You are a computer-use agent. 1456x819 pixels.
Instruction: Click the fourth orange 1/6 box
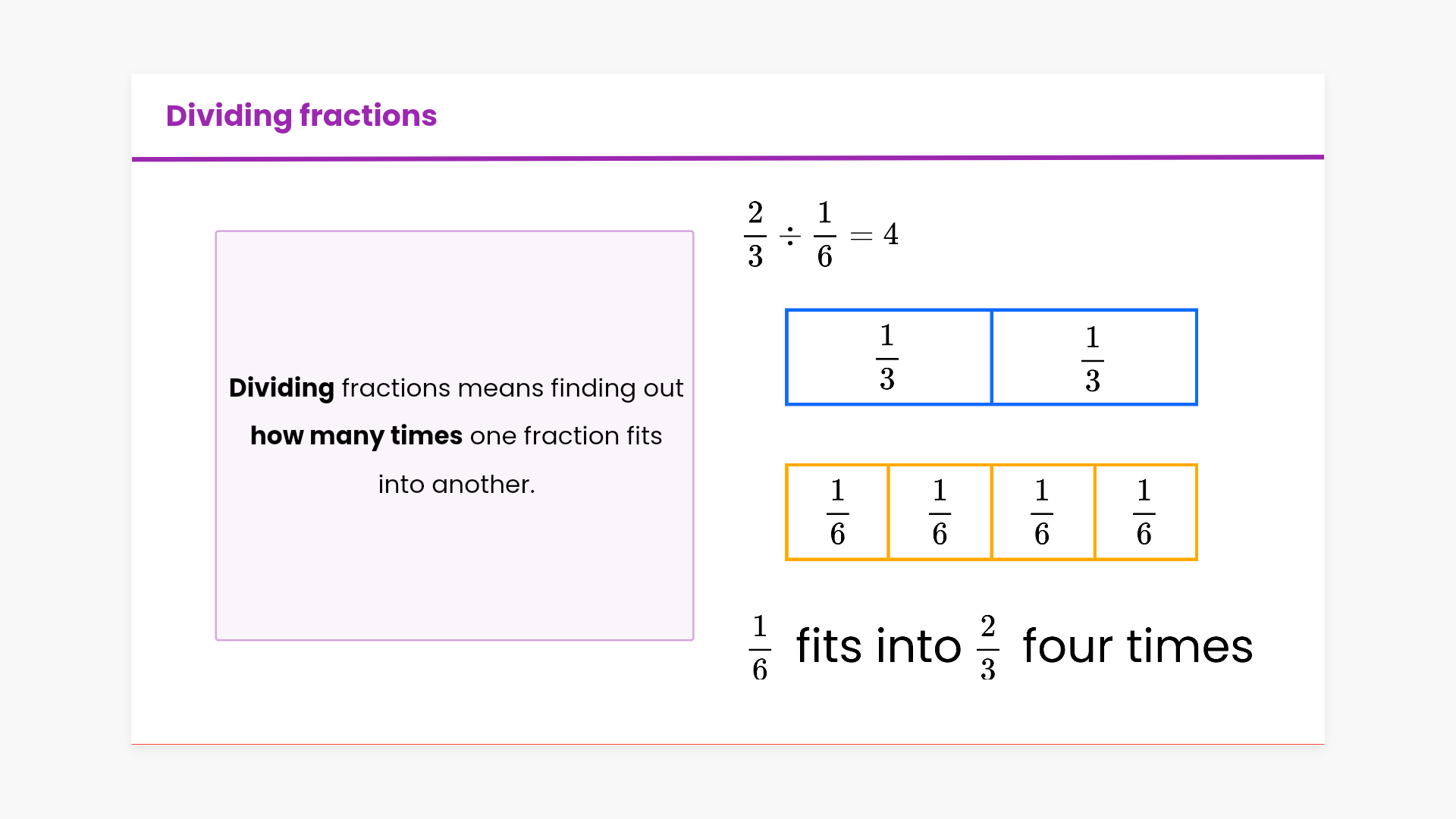tap(1144, 513)
